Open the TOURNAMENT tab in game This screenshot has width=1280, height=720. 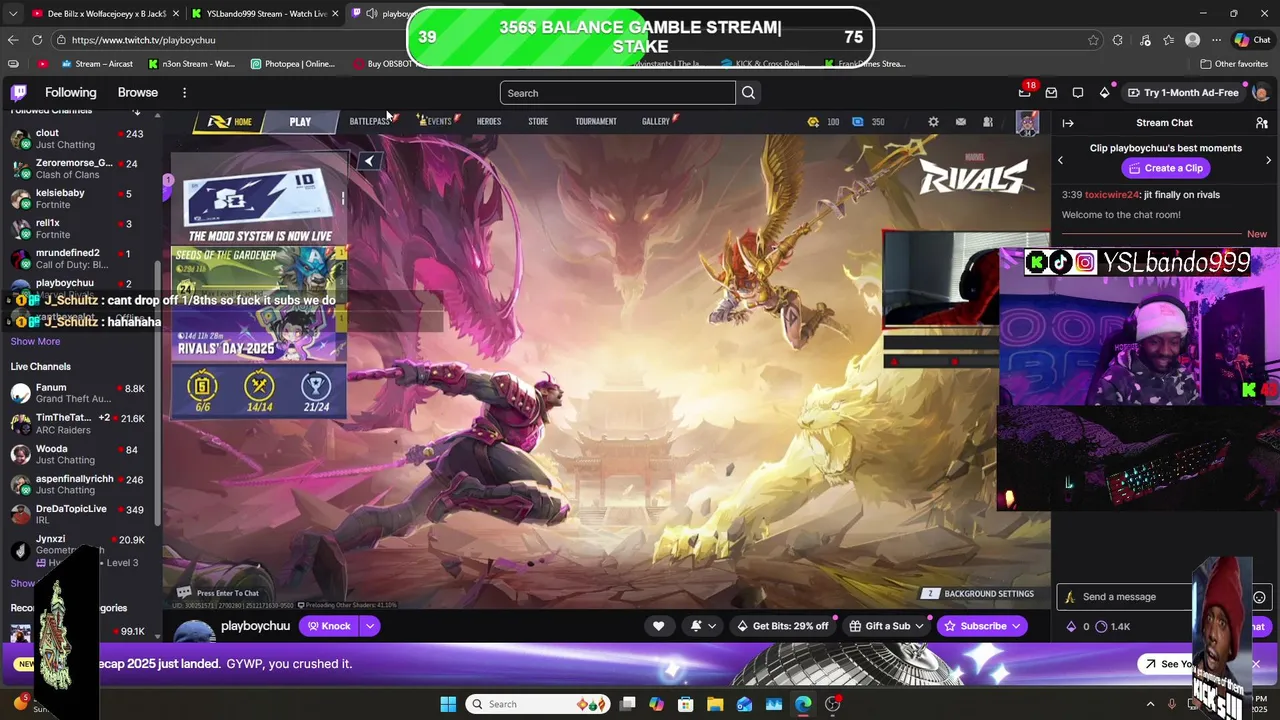click(596, 122)
